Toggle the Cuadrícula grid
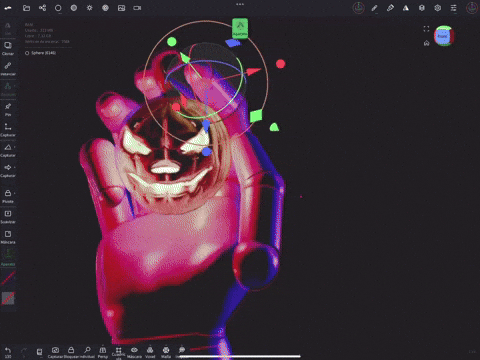The image size is (480, 360). 118,353
